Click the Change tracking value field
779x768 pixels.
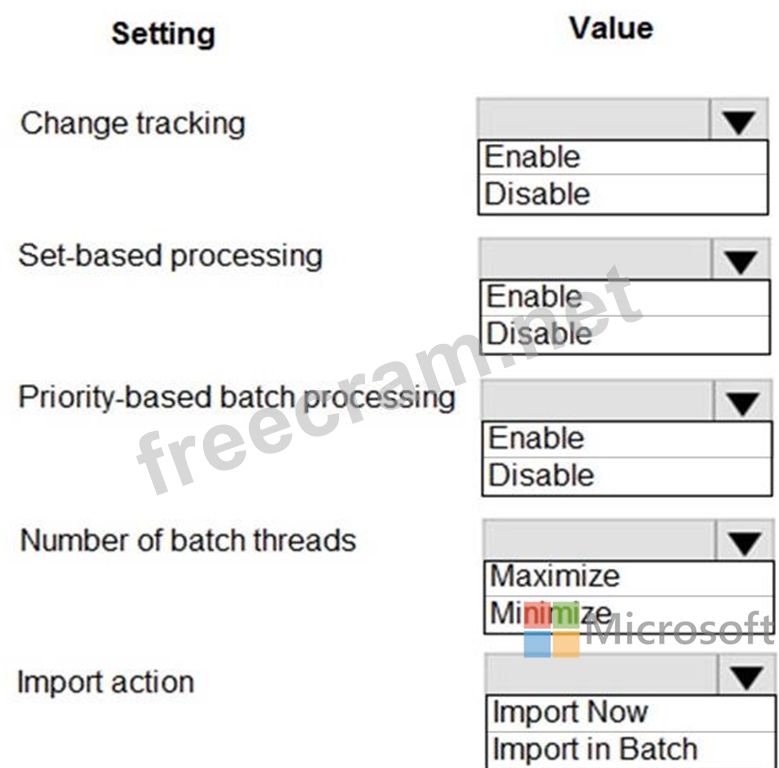594,119
